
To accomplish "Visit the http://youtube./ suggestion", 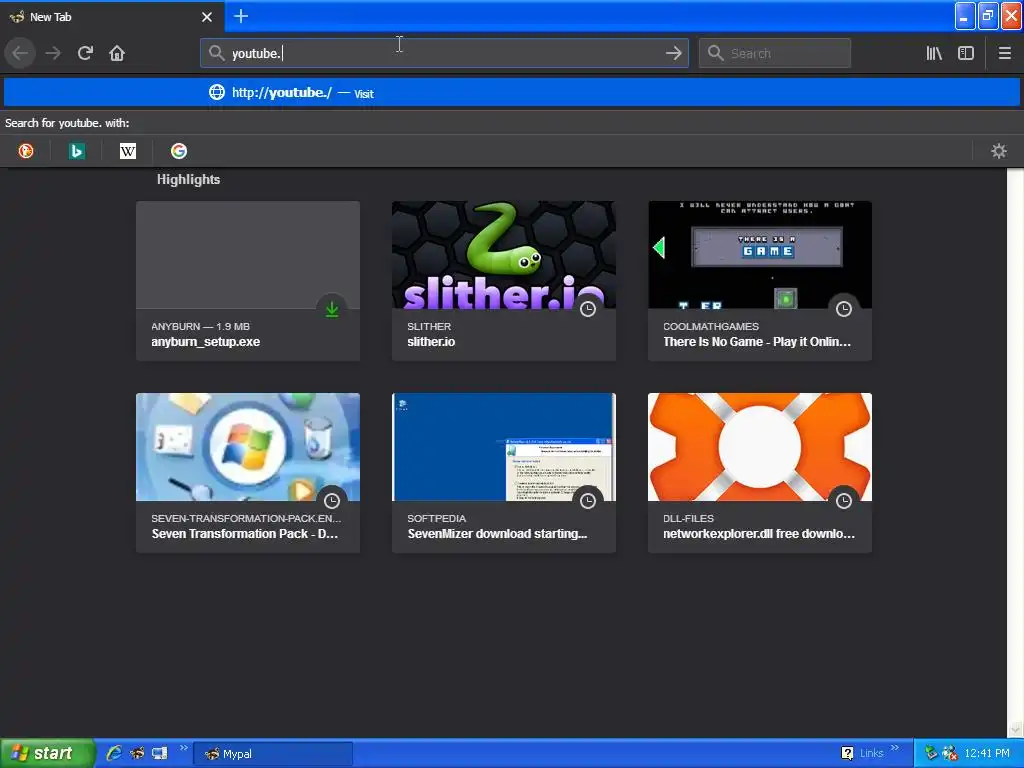I will click(512, 93).
